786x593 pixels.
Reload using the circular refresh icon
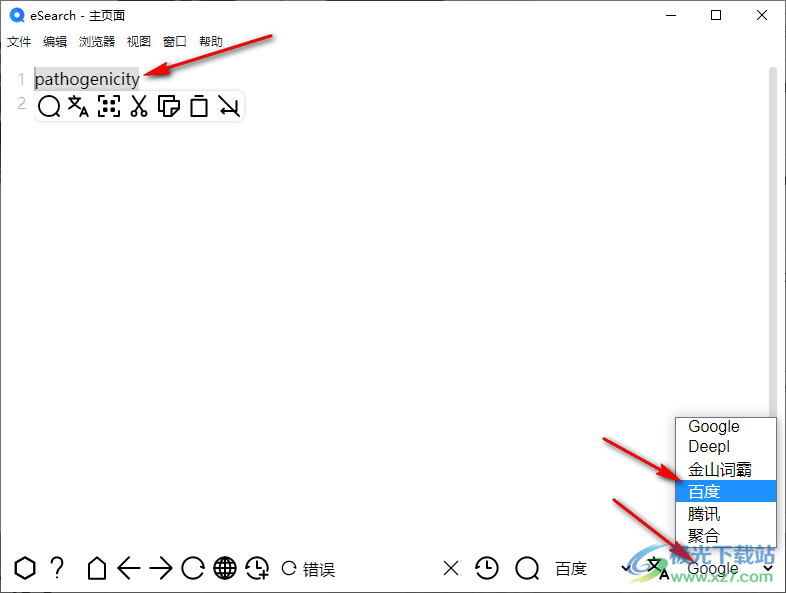click(x=193, y=568)
